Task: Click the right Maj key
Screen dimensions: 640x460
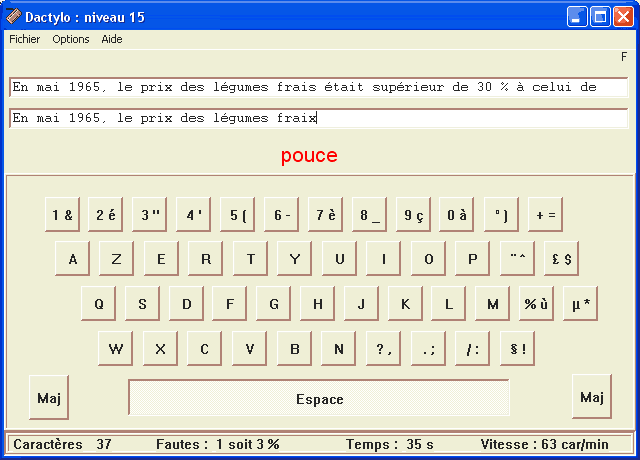Action: [x=592, y=397]
